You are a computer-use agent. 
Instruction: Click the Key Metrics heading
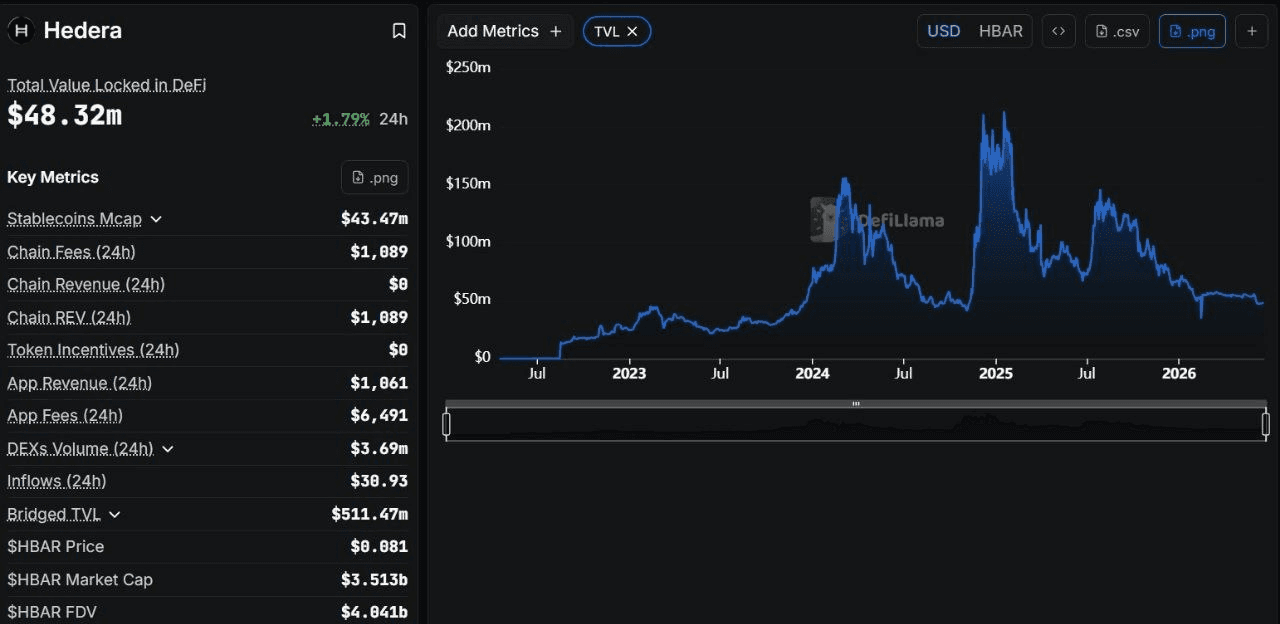pyautogui.click(x=53, y=177)
